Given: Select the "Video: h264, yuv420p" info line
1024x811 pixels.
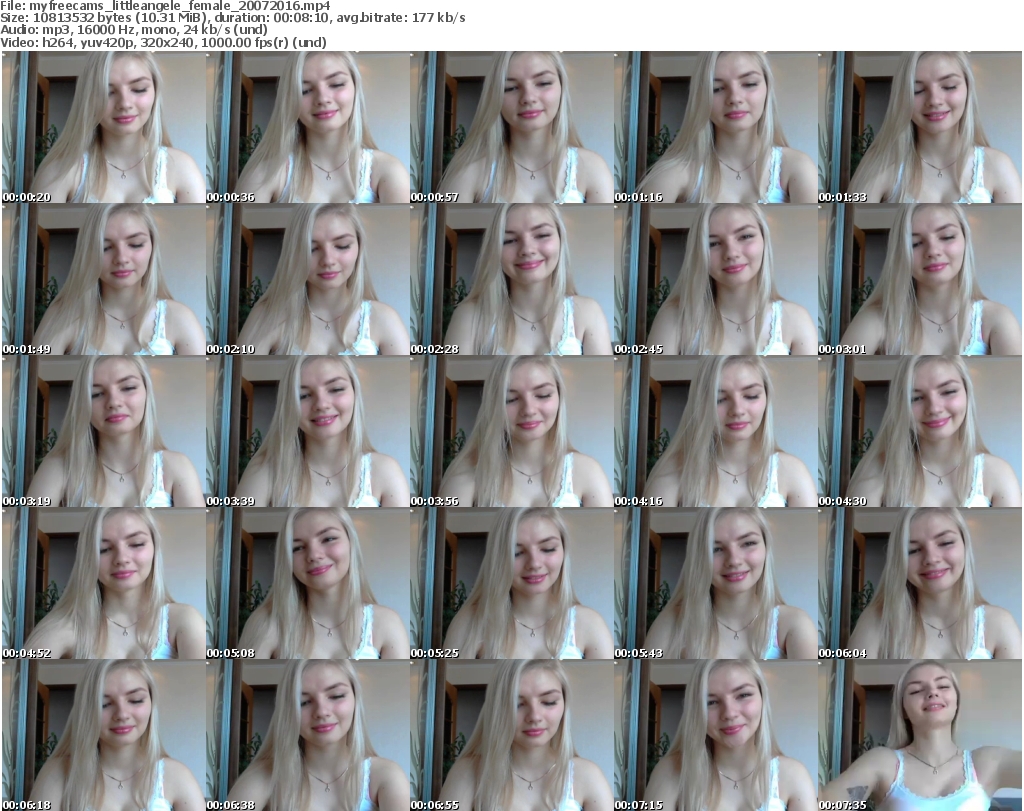Looking at the screenshot, I should point(163,42).
